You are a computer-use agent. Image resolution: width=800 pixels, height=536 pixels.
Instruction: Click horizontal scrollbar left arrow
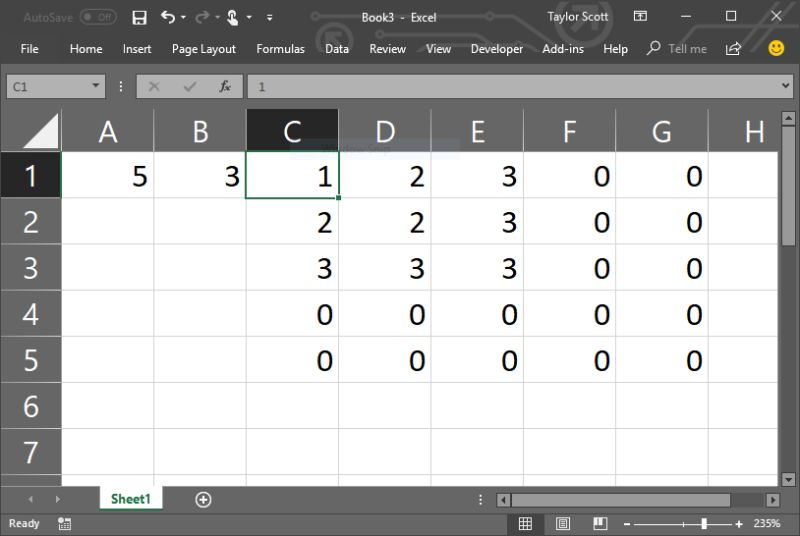pos(503,500)
